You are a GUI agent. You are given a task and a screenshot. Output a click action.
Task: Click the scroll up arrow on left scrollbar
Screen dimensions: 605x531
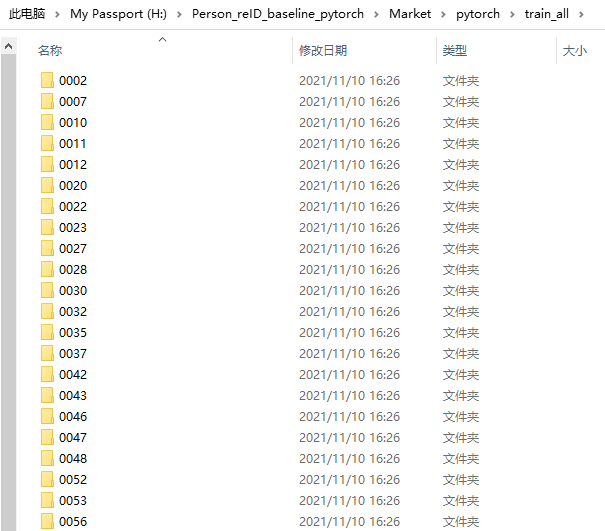[x=8, y=46]
